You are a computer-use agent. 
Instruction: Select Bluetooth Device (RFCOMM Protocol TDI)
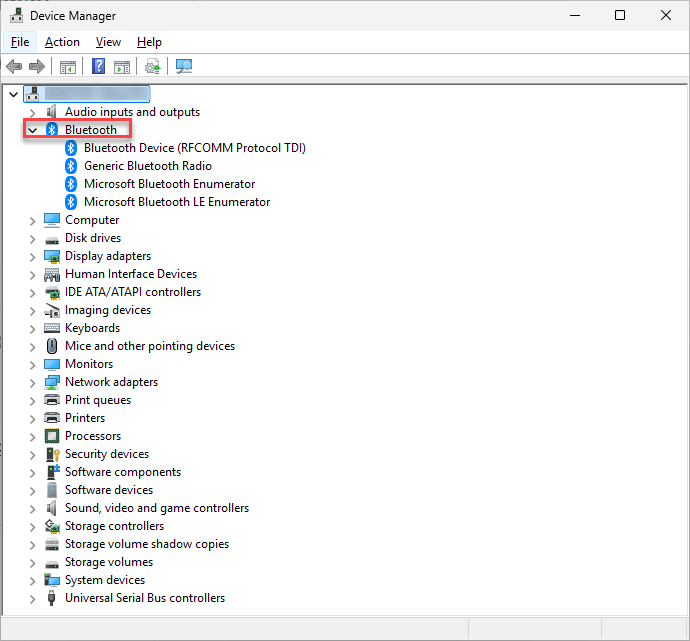click(194, 148)
